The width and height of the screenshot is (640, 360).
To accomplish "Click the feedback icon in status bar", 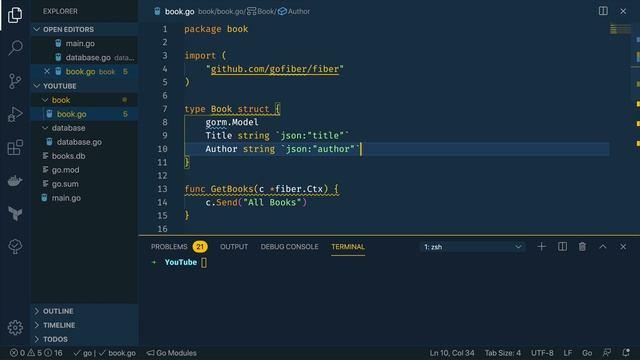I will 607,353.
